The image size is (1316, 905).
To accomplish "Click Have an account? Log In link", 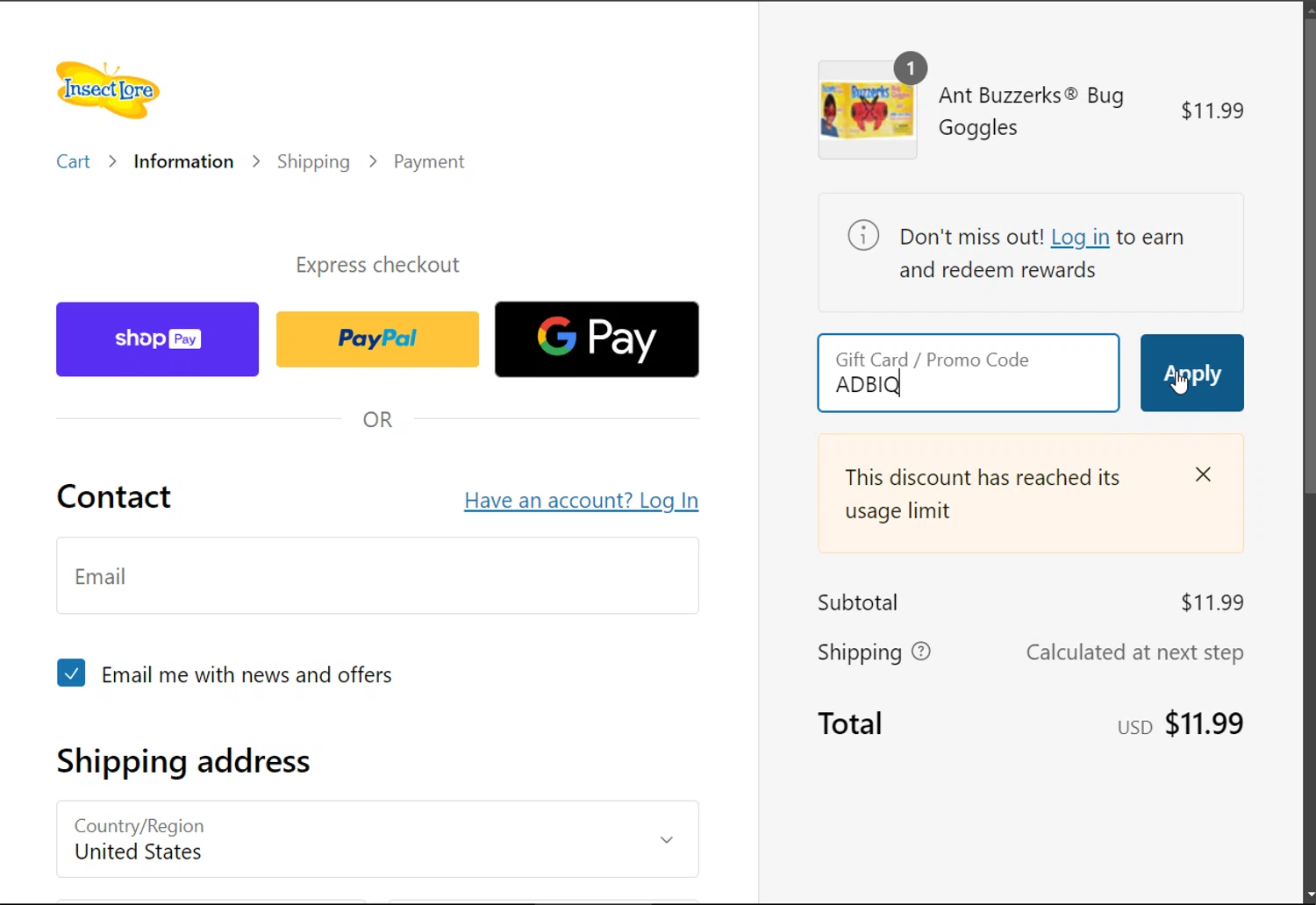I will [581, 501].
